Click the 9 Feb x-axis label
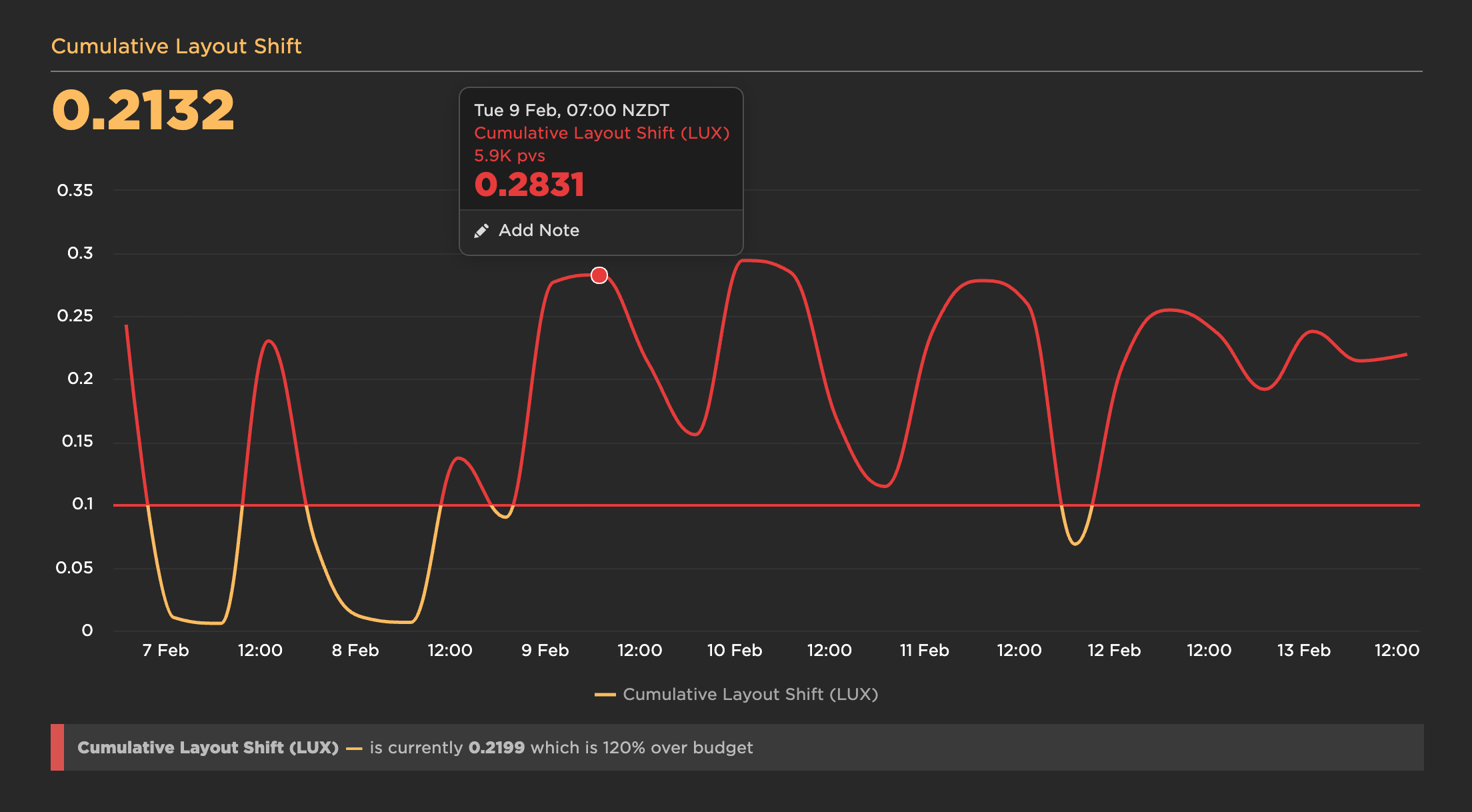 [x=545, y=651]
